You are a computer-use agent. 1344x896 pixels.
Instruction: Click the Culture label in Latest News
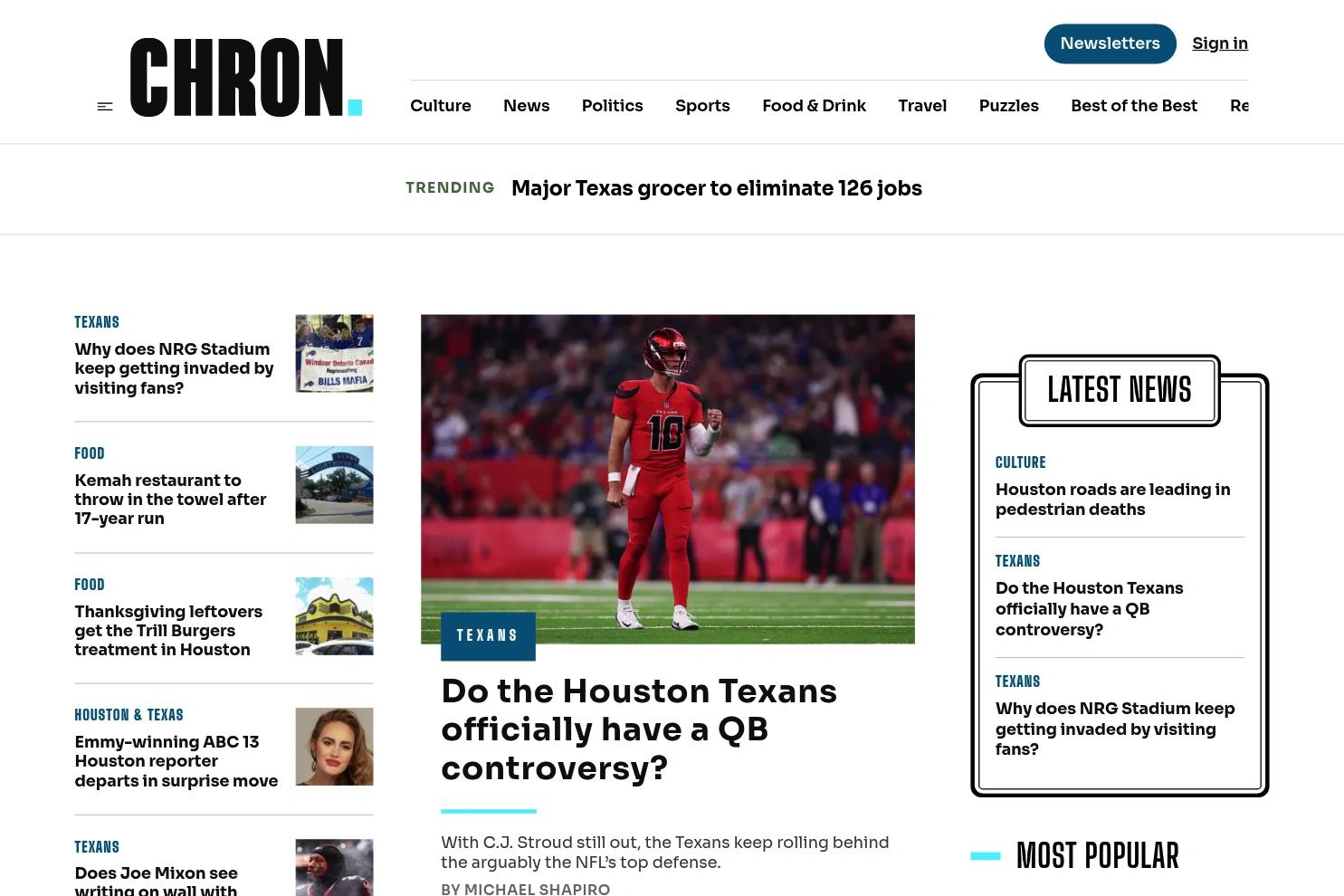1021,462
